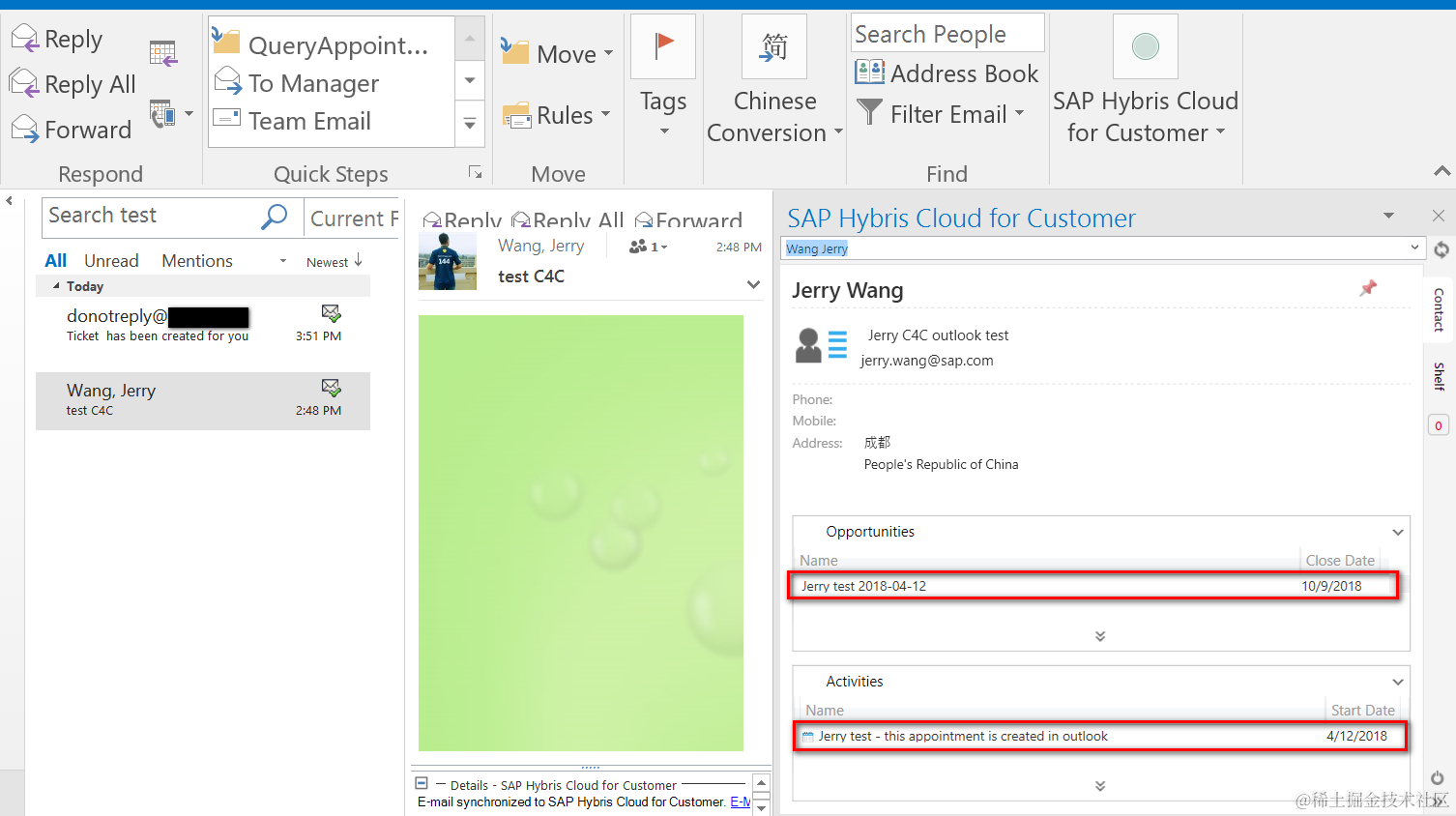Switch to the Contact side tab

(x=1439, y=309)
